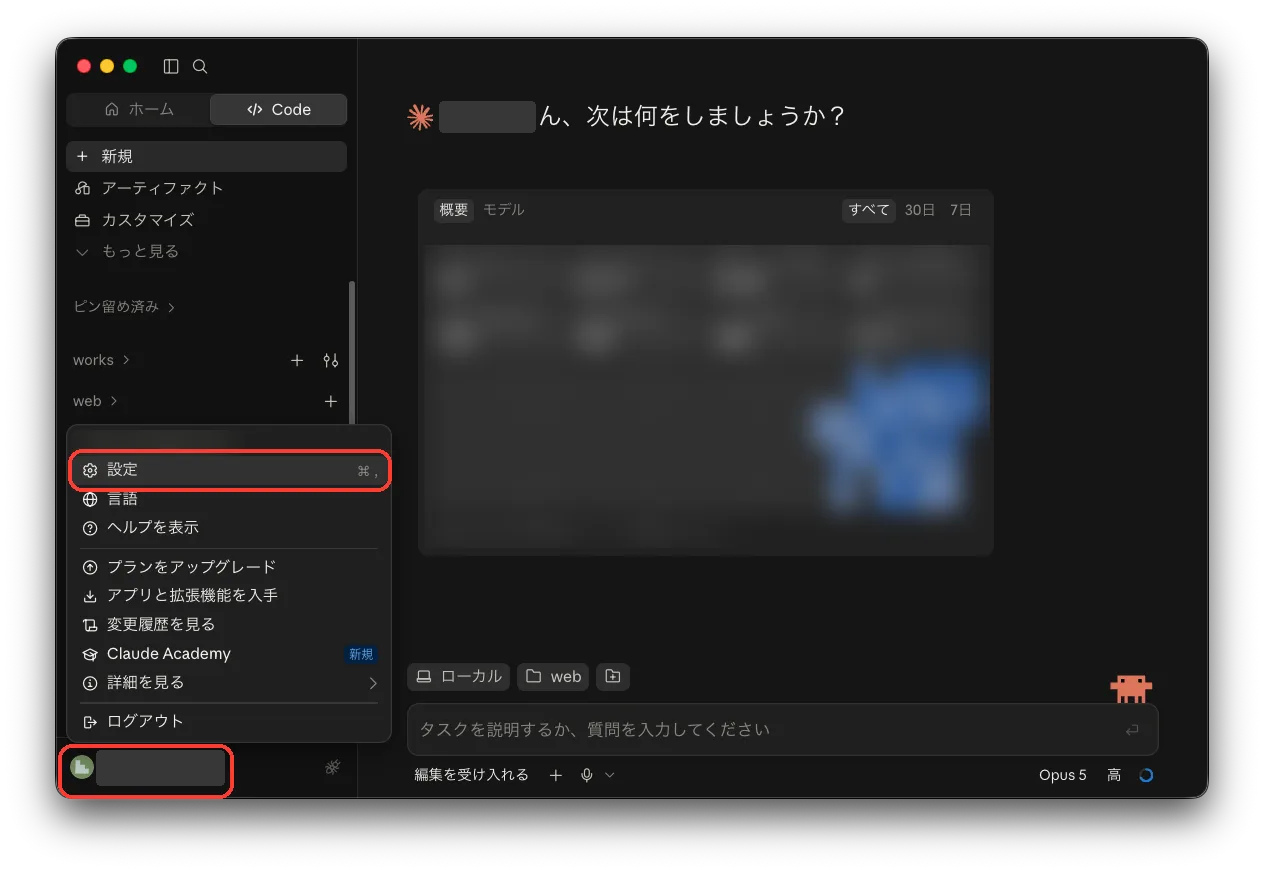Viewport: 1264px width, 872px height.
Task: Expand もっと見る in the sidebar
Action: coord(206,251)
